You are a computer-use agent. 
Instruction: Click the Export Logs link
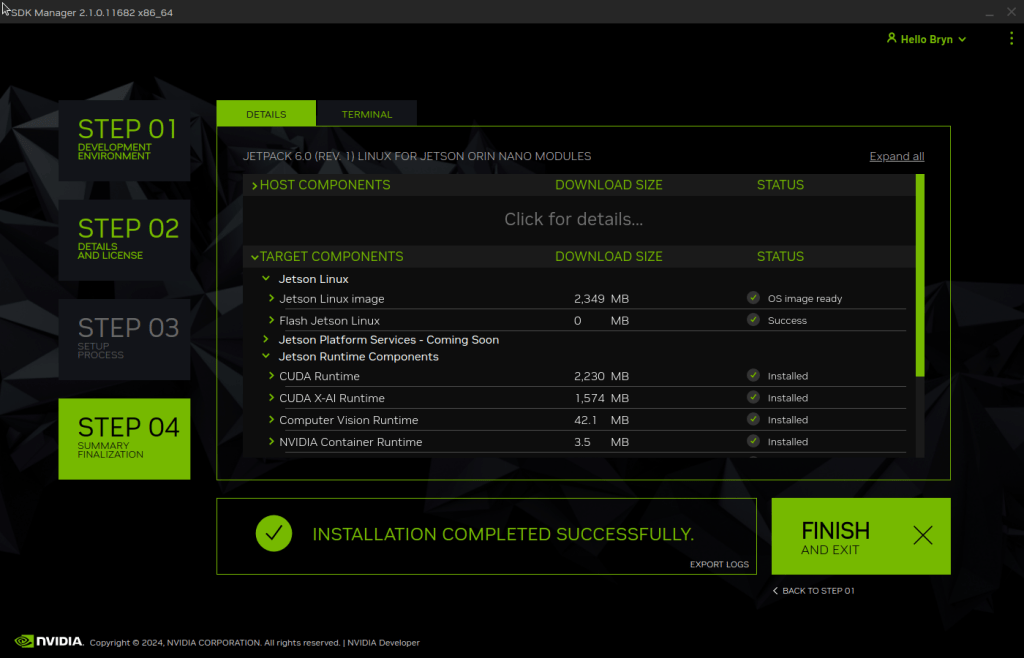pyautogui.click(x=719, y=565)
